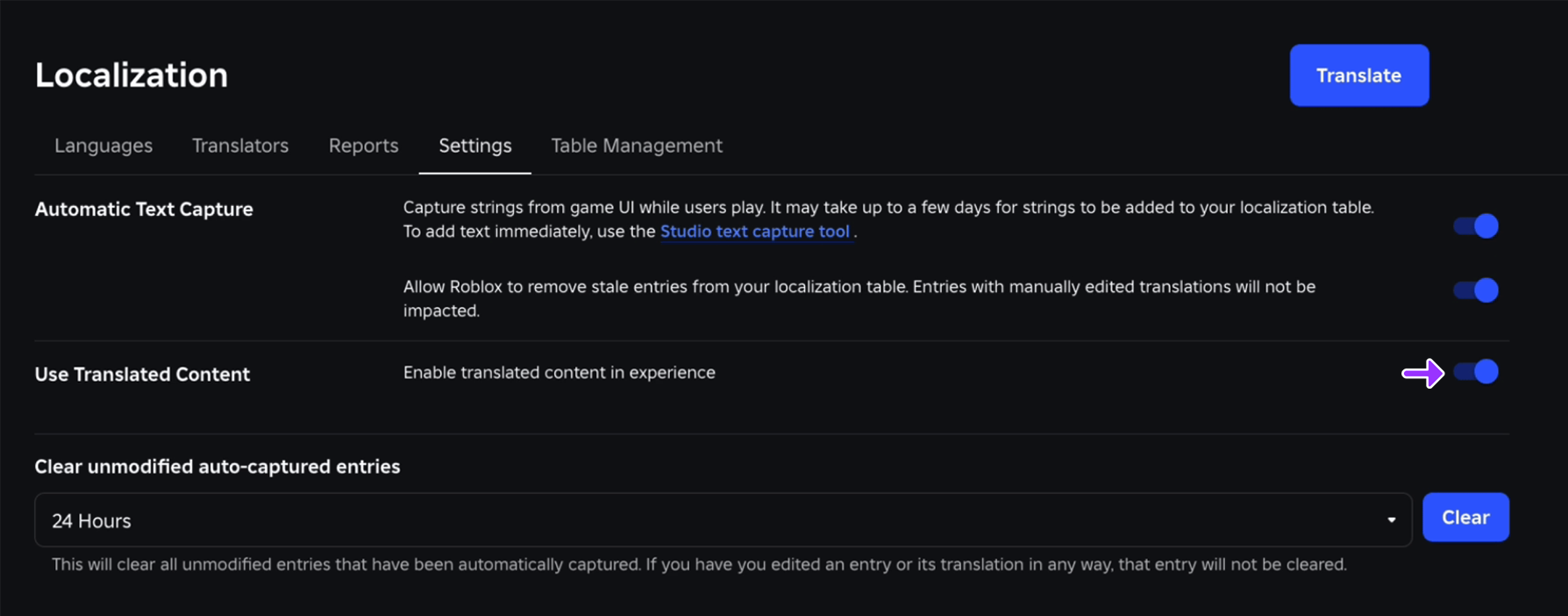Click the small caret arrow in the dropdown
Viewport: 1568px width, 616px height.
(x=1391, y=520)
